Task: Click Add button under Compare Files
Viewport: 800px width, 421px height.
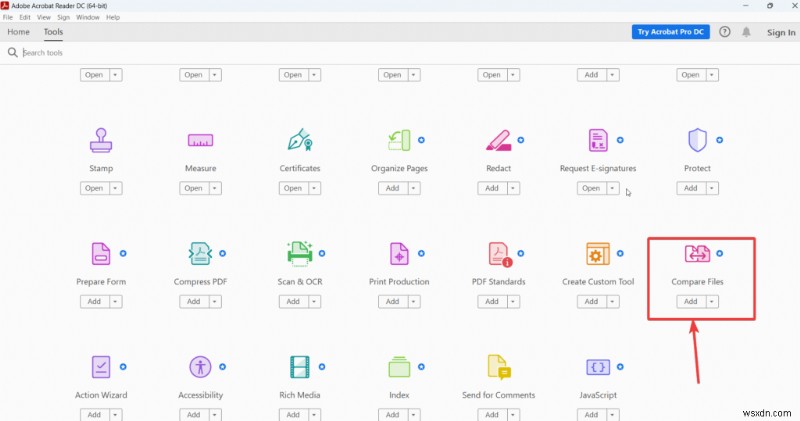Action: click(x=691, y=302)
